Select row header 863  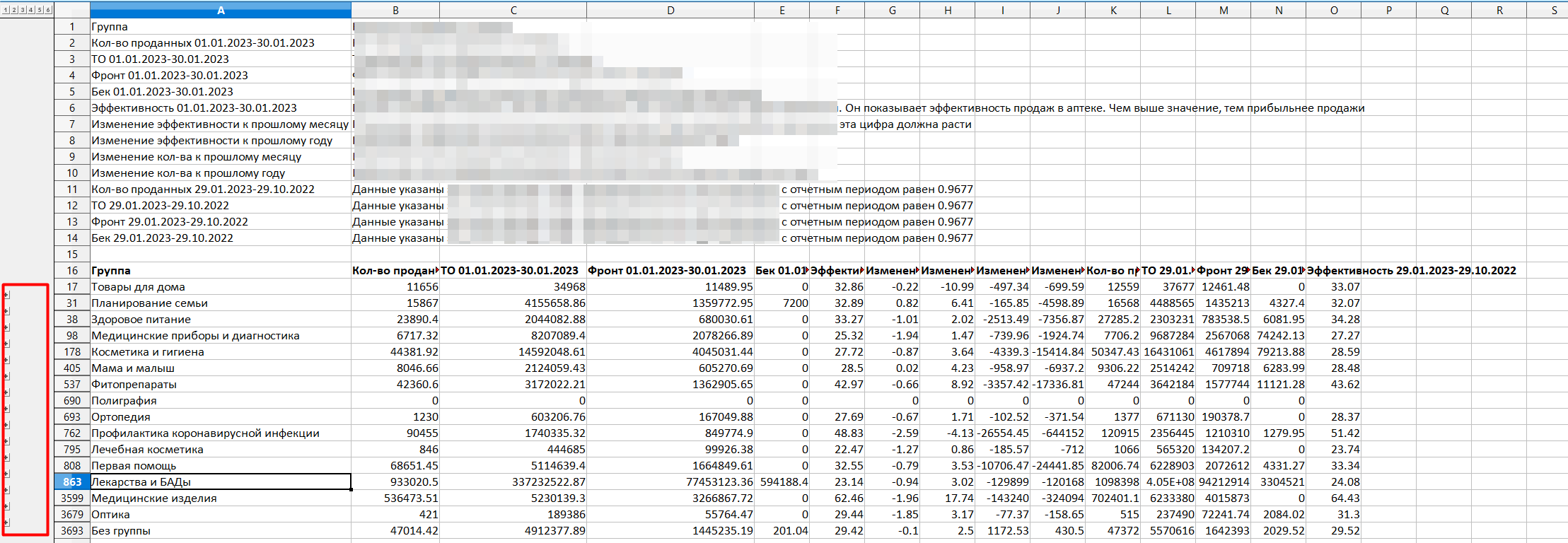click(x=72, y=482)
